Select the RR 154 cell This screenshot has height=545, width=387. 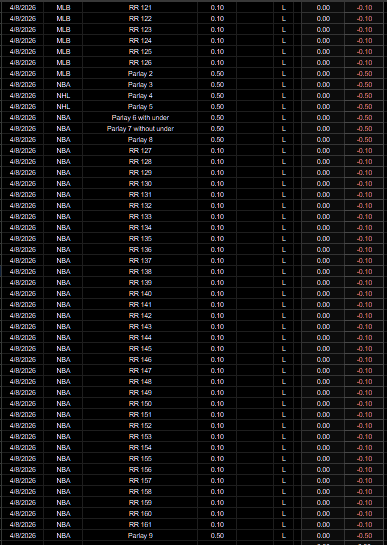[x=140, y=448]
